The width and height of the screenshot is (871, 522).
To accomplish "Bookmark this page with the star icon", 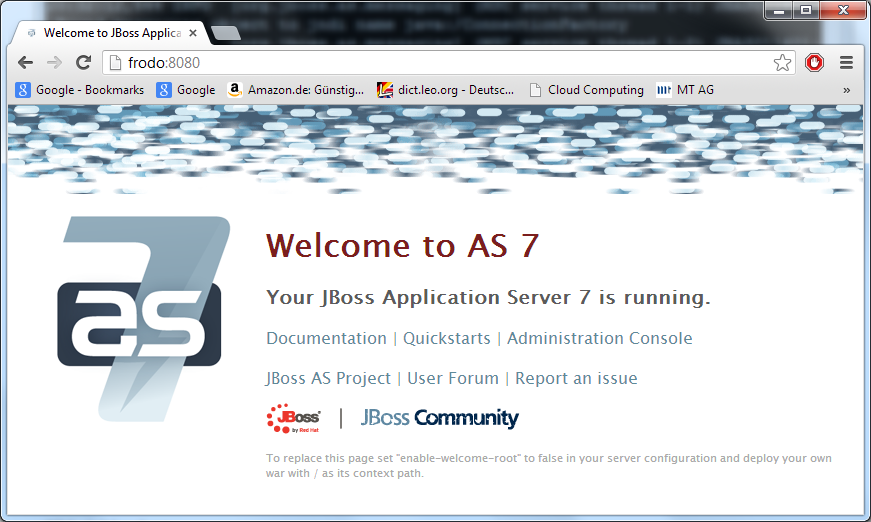I will tap(782, 63).
